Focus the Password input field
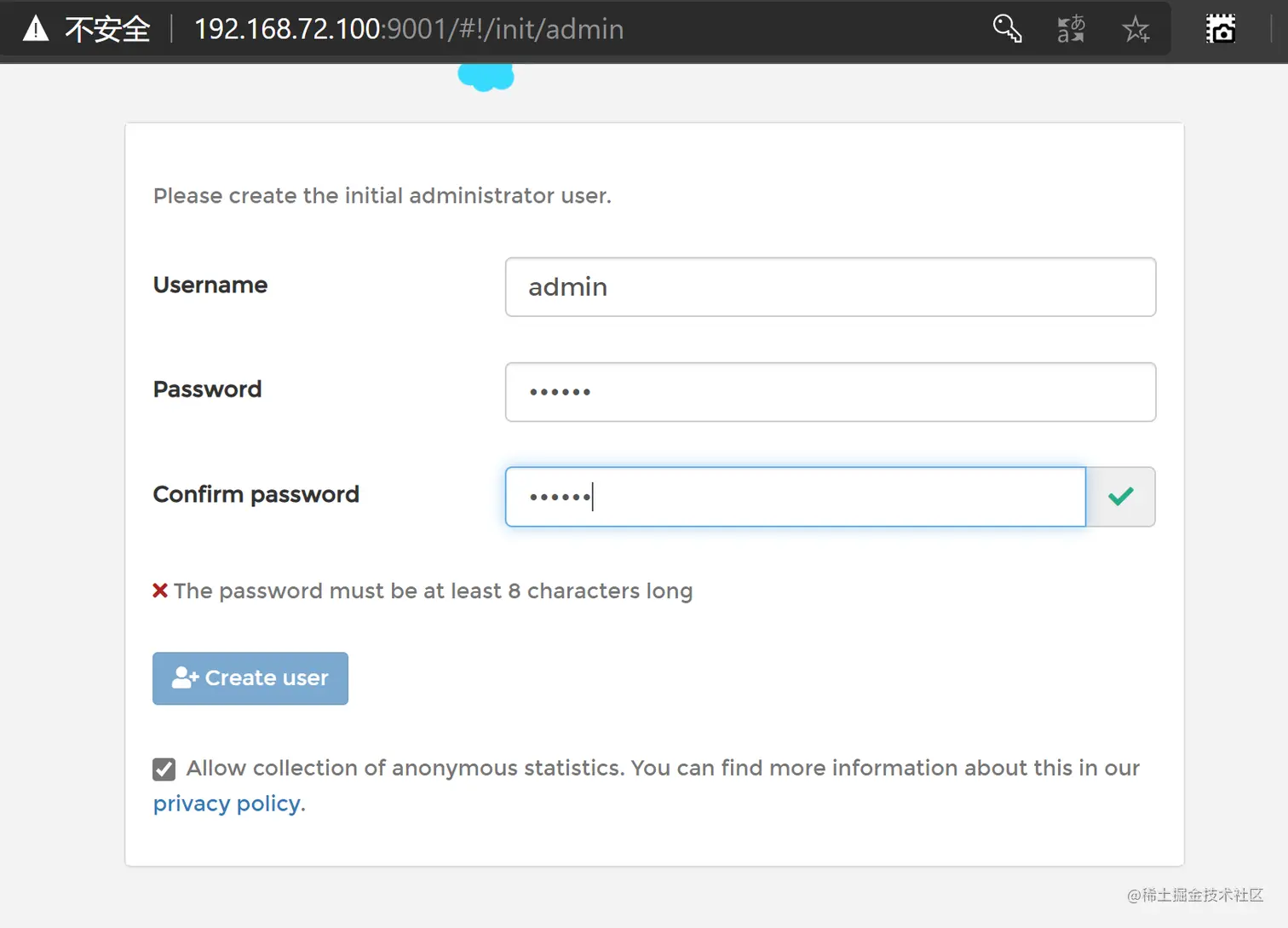The height and width of the screenshot is (928, 1288). coord(831,392)
